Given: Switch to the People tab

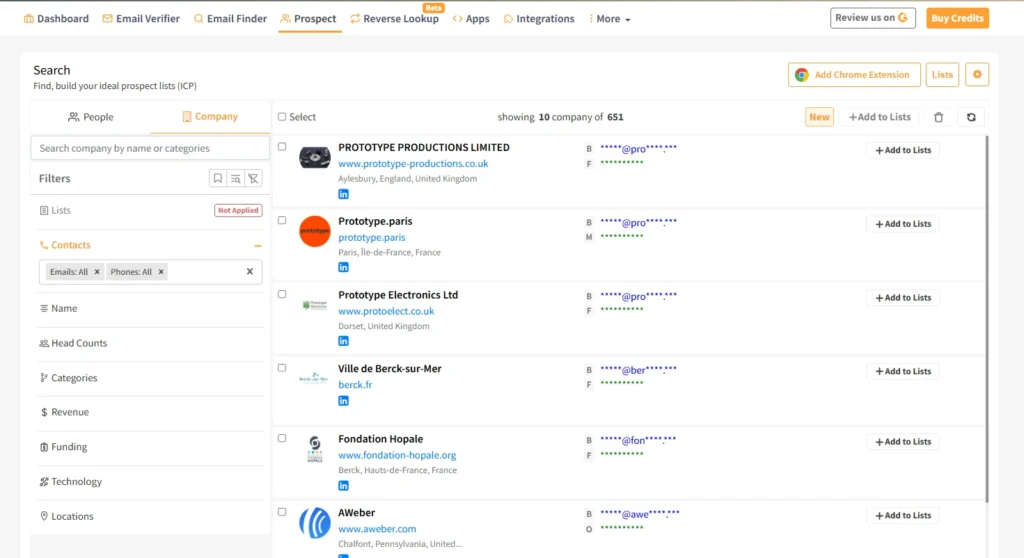Looking at the screenshot, I should coord(91,117).
